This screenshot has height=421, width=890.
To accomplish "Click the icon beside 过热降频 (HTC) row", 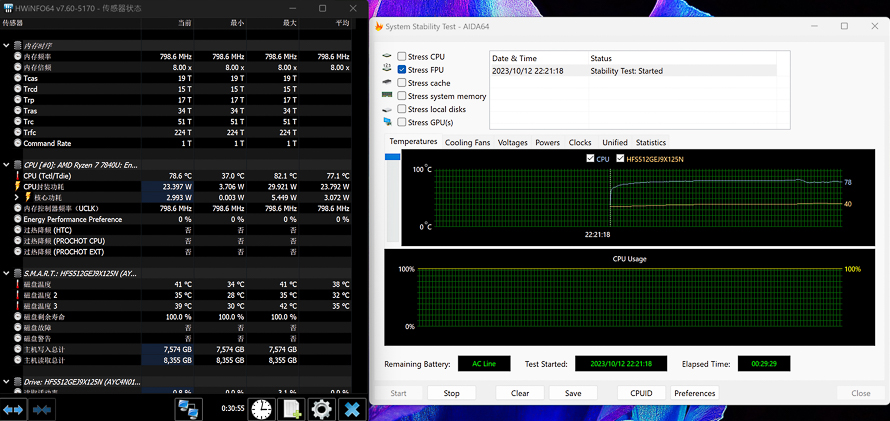I will coord(18,230).
